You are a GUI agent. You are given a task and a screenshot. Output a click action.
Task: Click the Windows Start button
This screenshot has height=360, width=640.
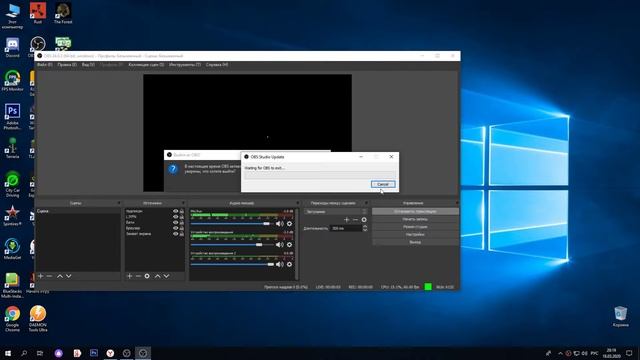pyautogui.click(x=8, y=353)
